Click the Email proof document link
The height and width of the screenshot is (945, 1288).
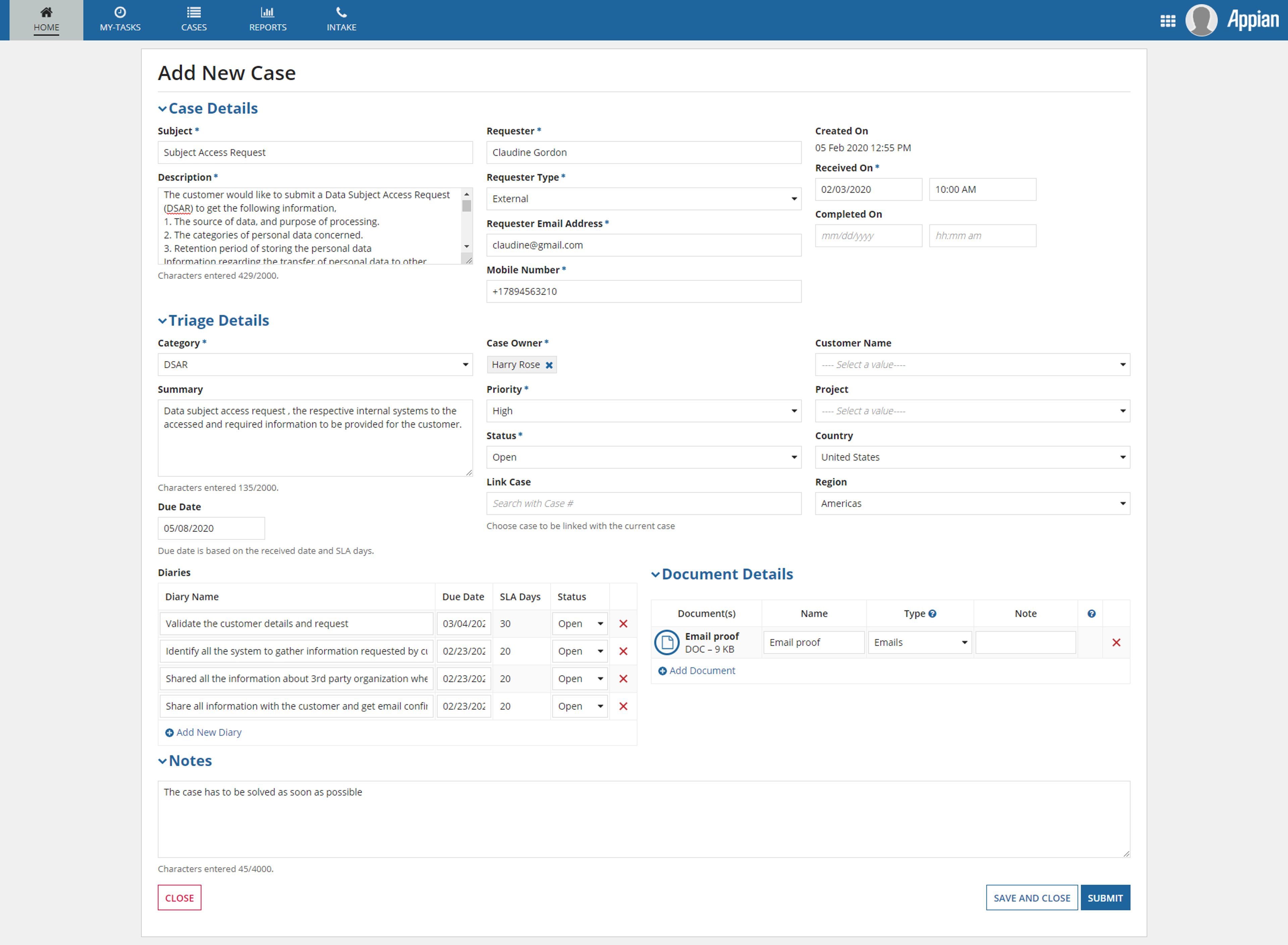coord(712,636)
